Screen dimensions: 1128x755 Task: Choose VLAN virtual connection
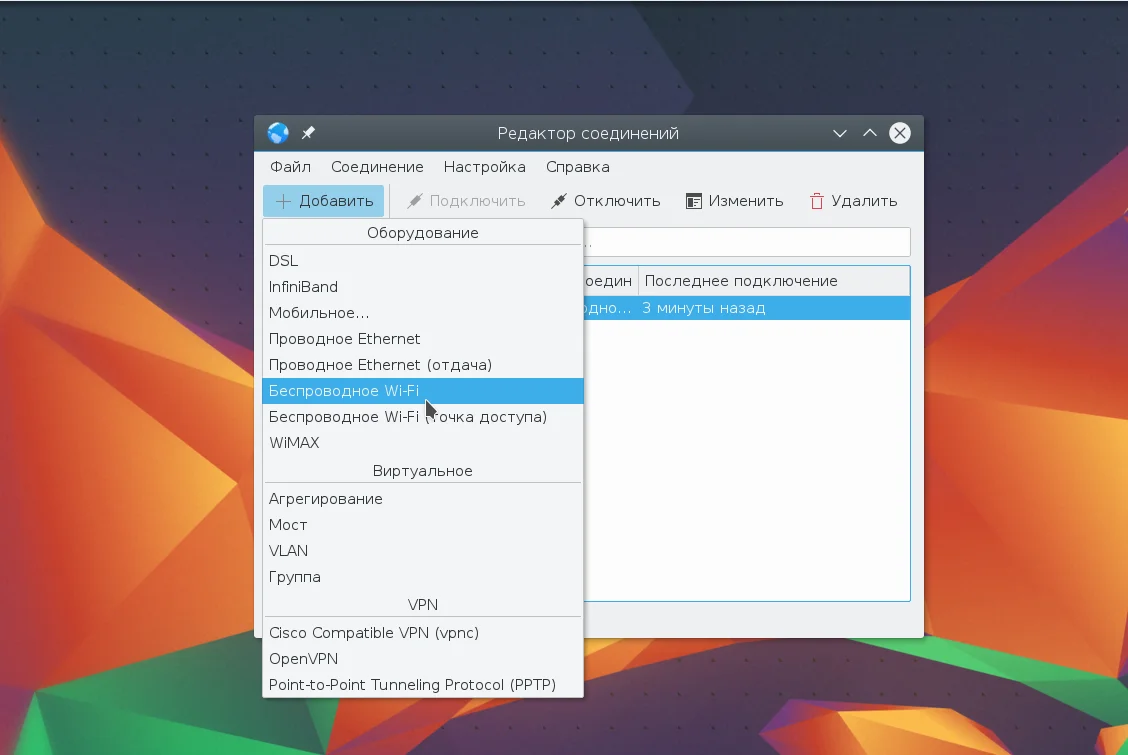423,550
